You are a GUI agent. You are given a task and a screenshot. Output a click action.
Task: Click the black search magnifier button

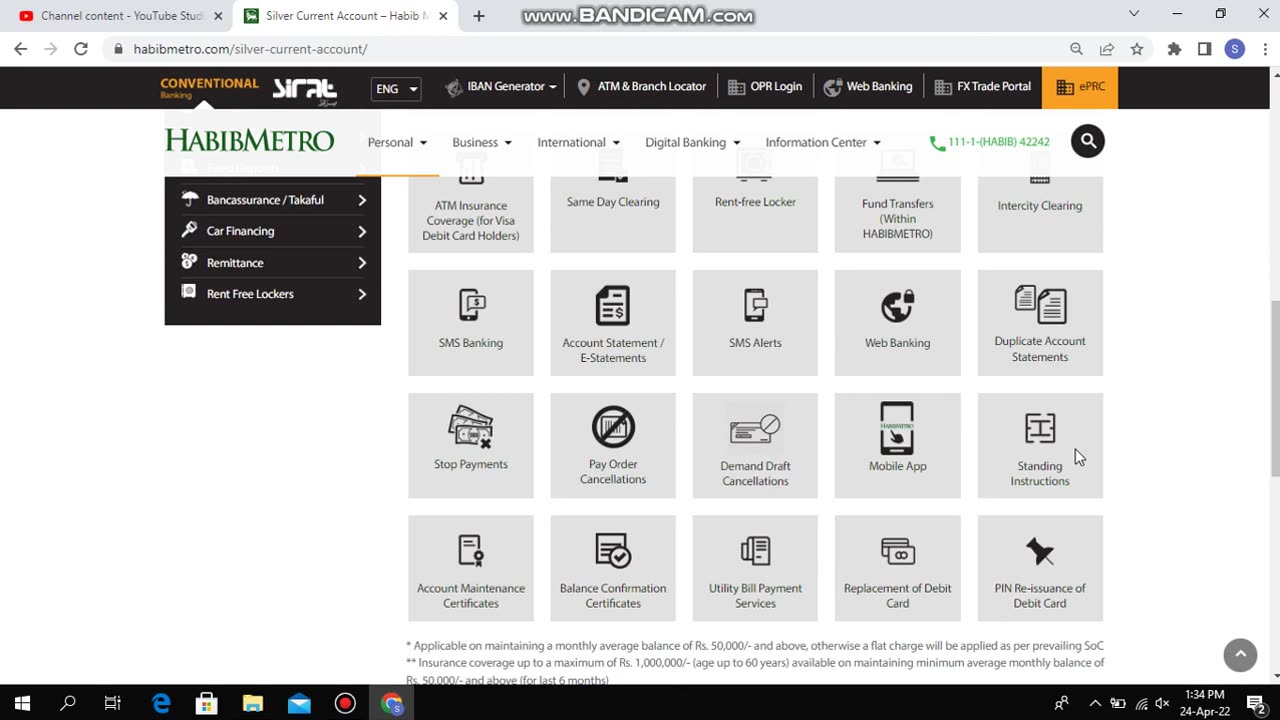1088,141
